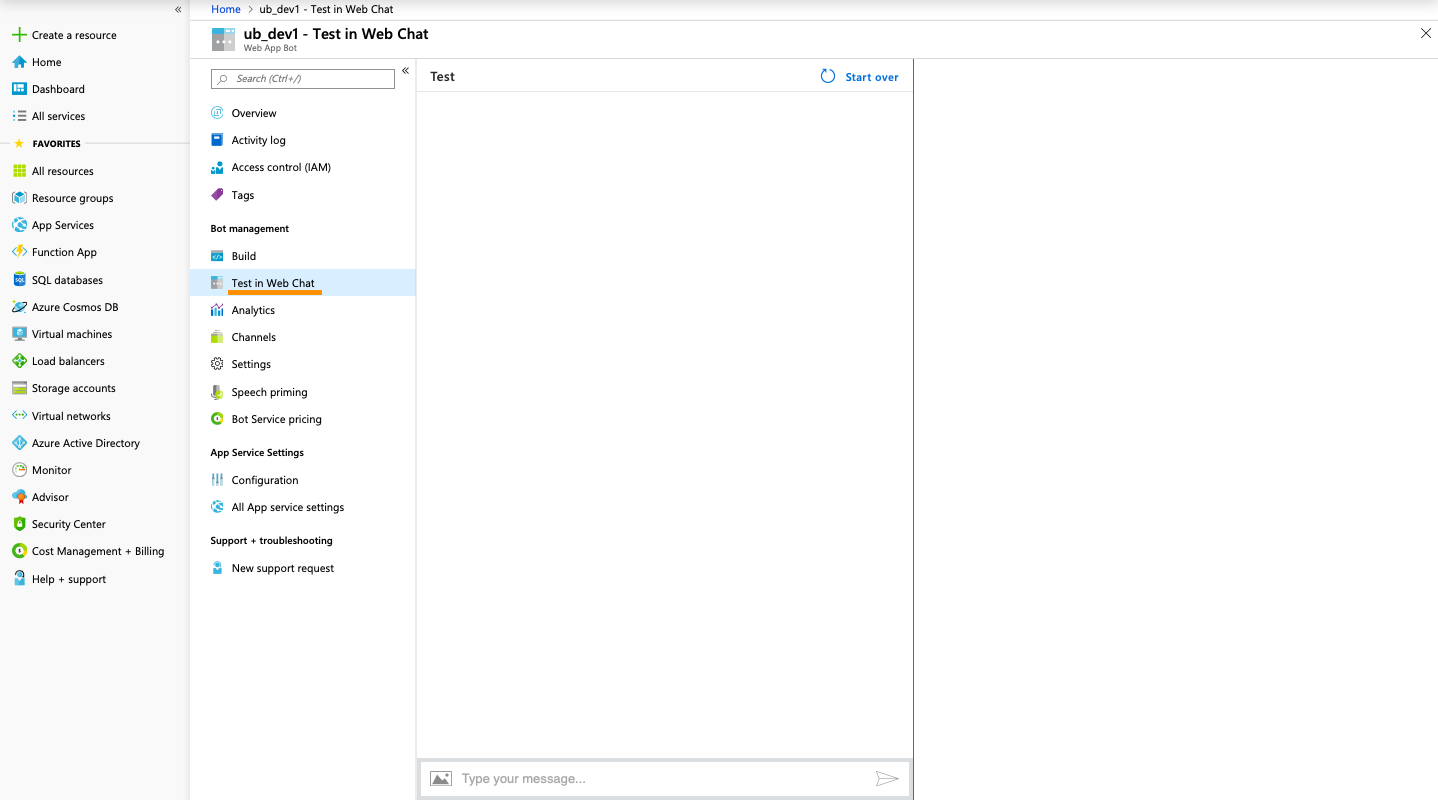Click the Type your message input field
The width and height of the screenshot is (1438, 800).
click(x=660, y=779)
